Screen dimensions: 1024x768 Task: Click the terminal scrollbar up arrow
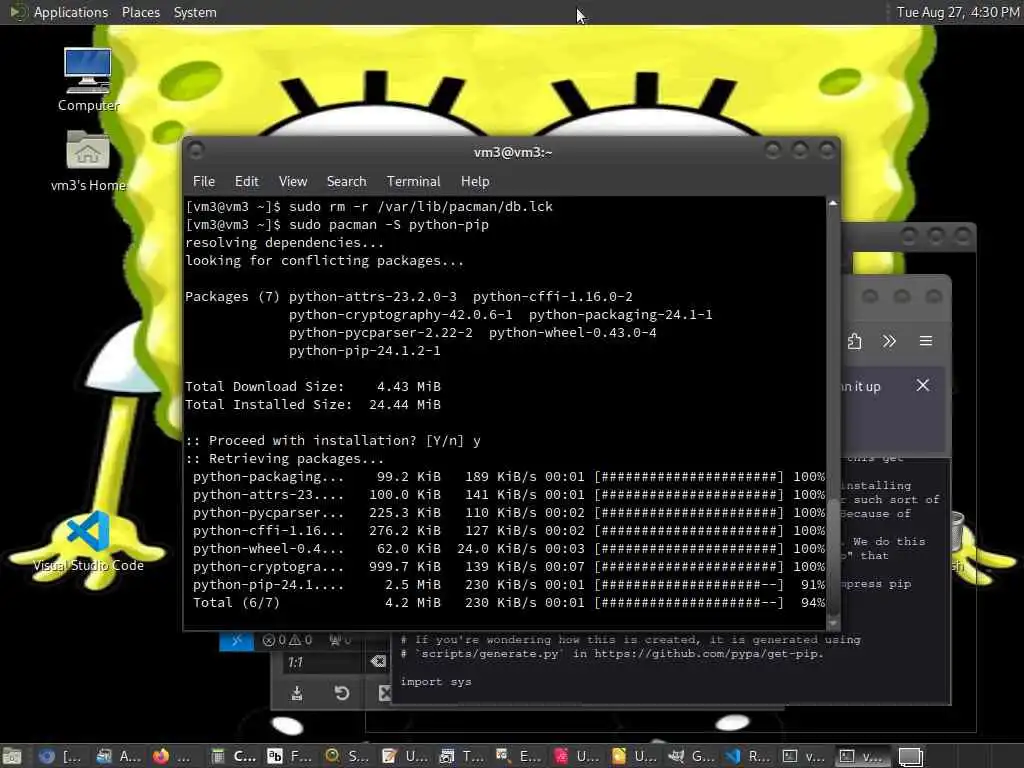pos(833,203)
